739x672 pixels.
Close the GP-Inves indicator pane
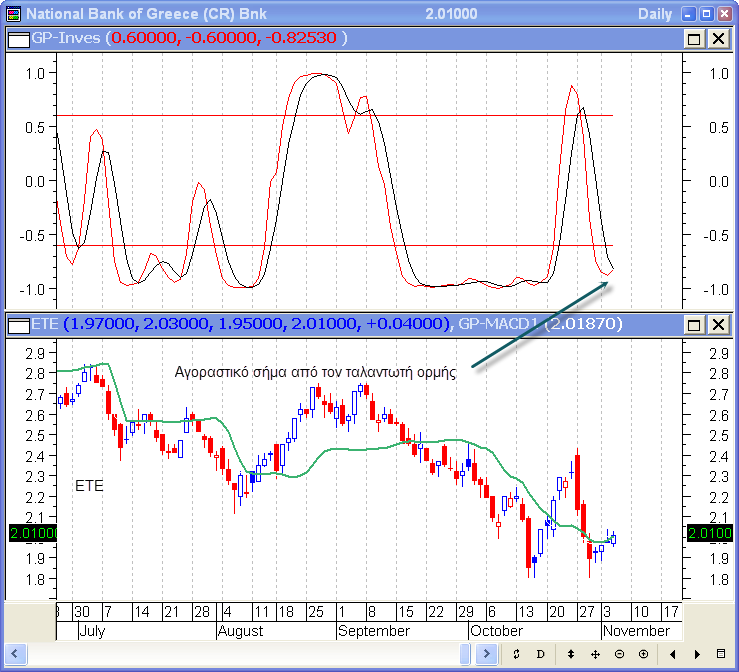point(718,39)
